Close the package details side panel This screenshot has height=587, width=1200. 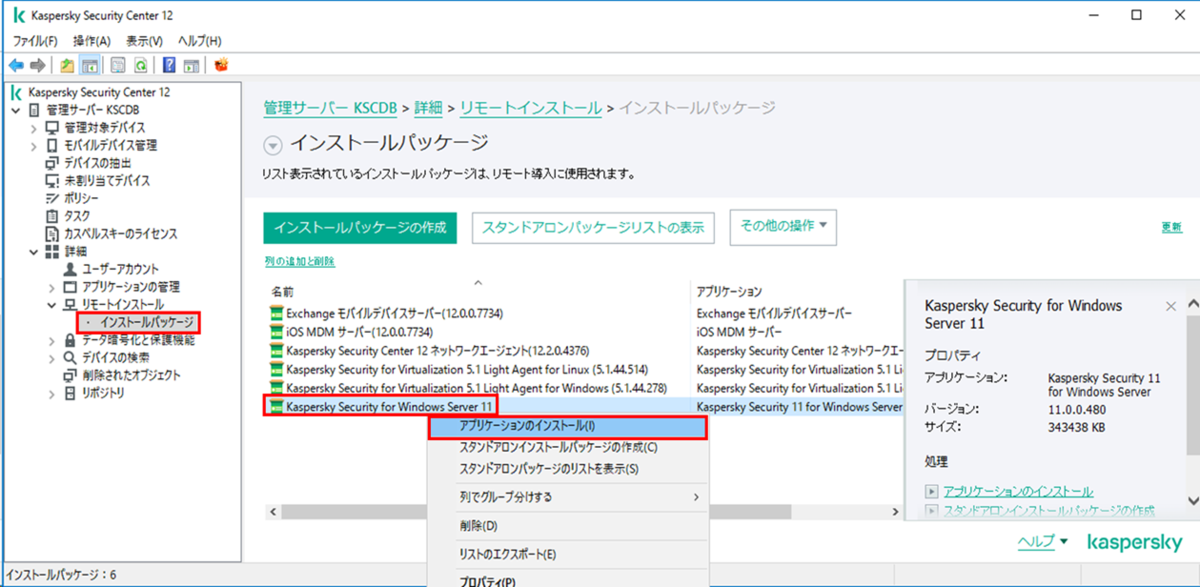coord(1171,306)
